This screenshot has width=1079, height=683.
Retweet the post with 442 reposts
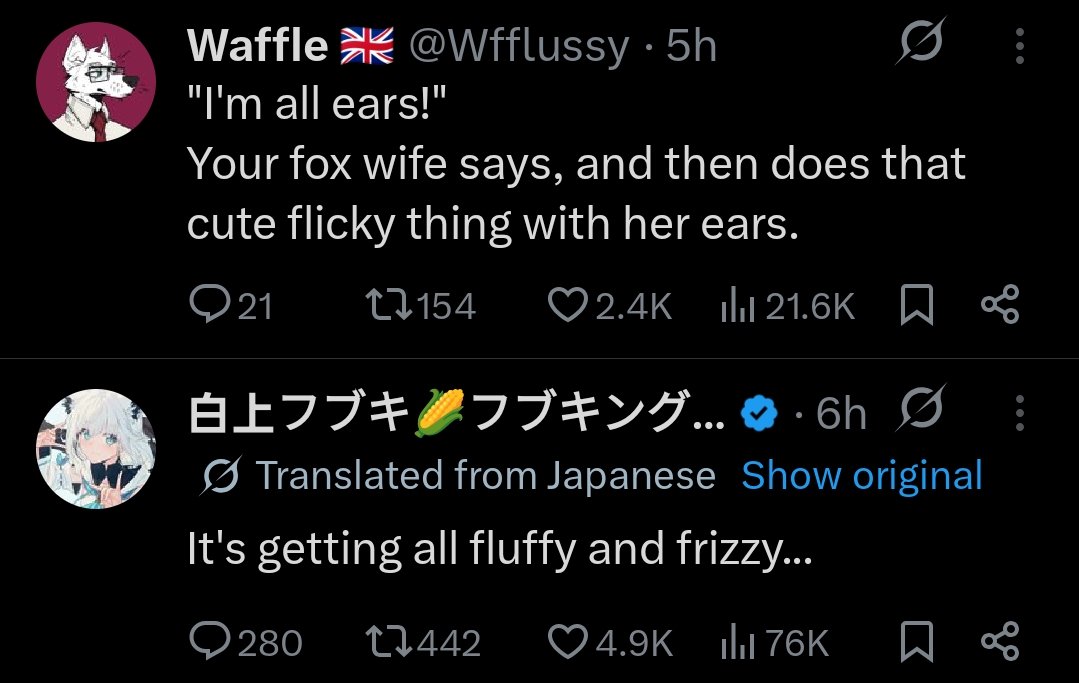click(x=388, y=642)
